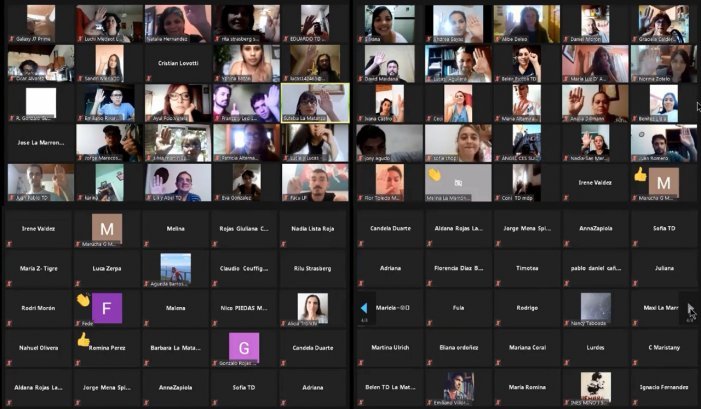The image size is (701, 409).
Task: Select Emiliano's profile photo tile
Action: [x=459, y=384]
